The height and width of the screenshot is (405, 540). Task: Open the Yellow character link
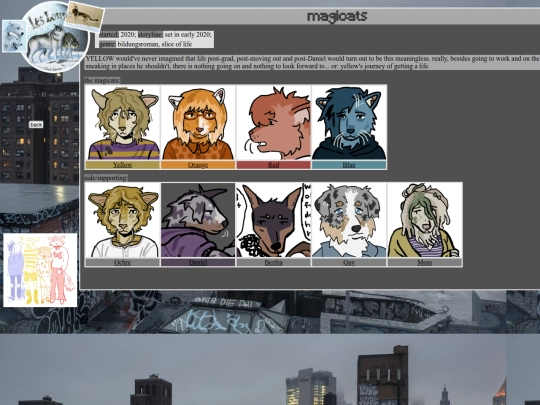[122, 165]
